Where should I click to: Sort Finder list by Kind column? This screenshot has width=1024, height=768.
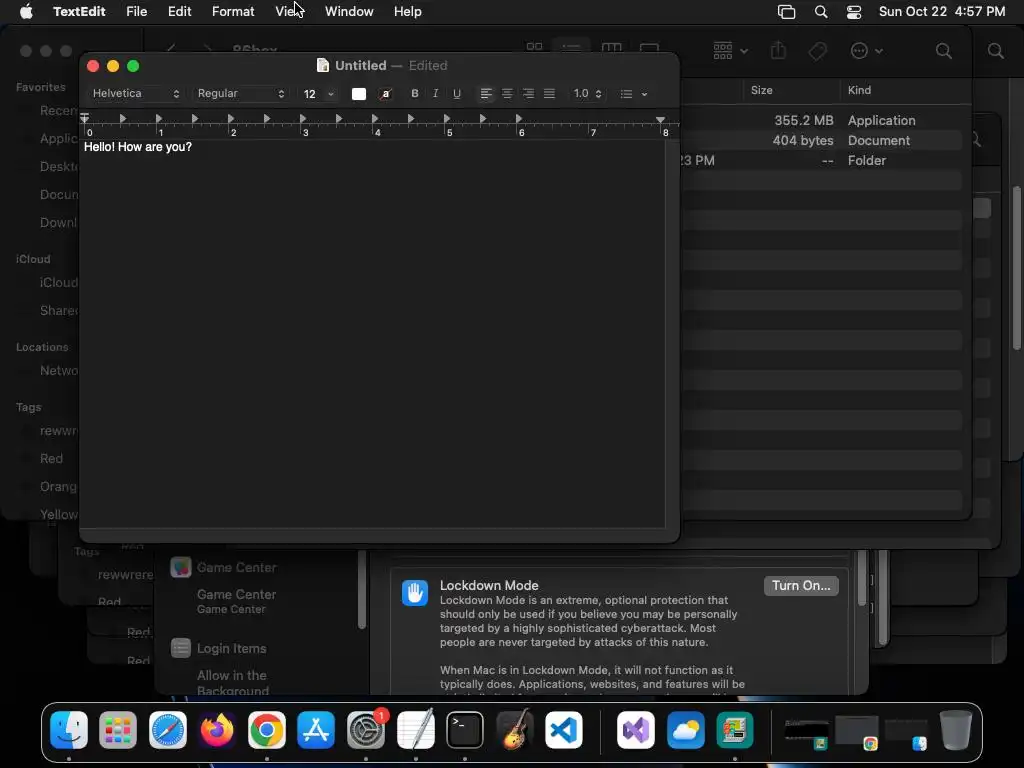click(859, 90)
